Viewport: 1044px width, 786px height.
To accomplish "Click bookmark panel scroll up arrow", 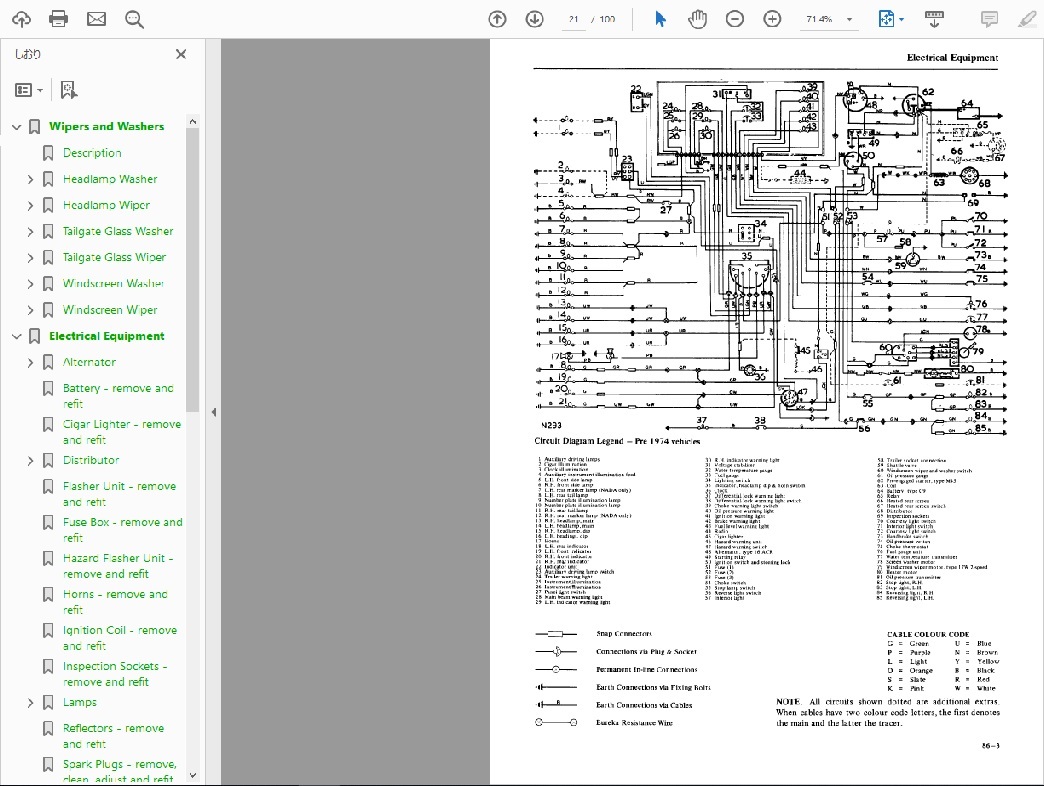I will [x=192, y=121].
